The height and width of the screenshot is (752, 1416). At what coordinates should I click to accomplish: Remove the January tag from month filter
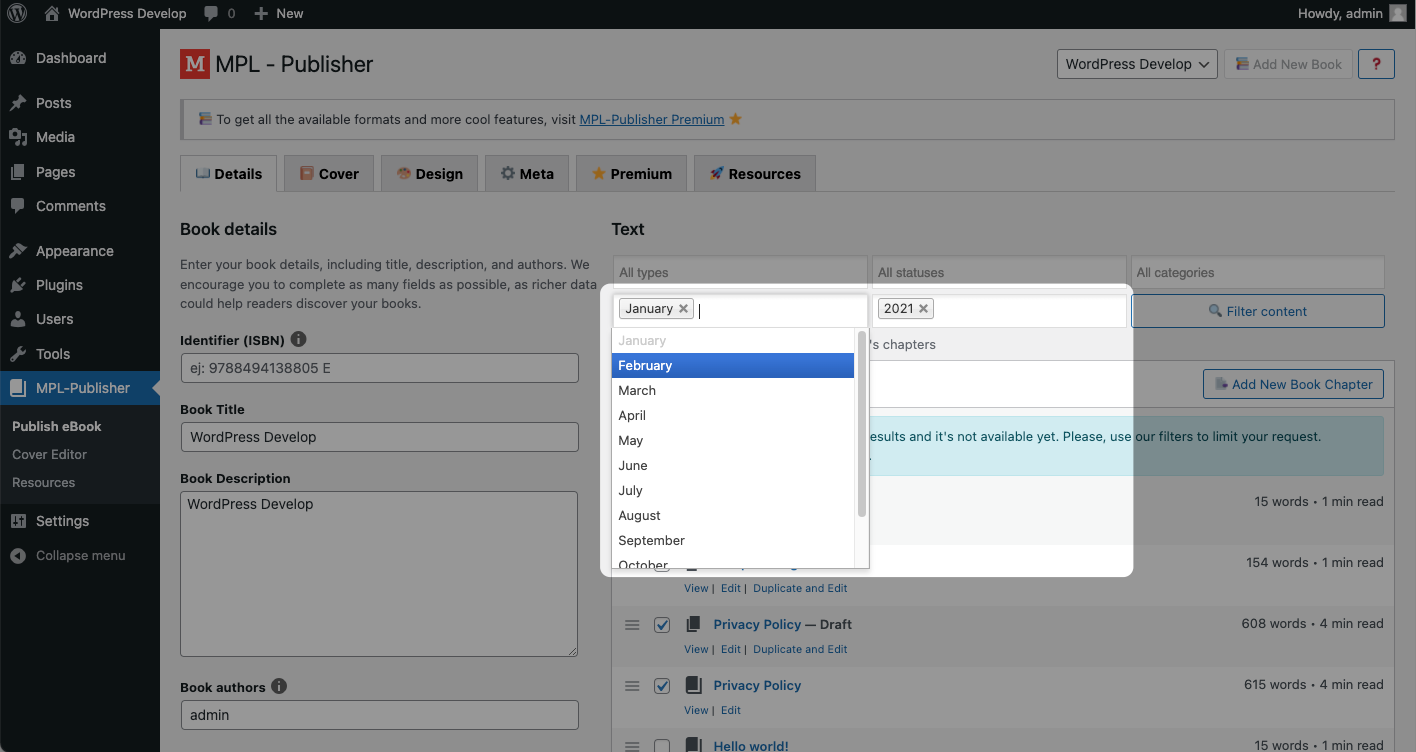coord(683,309)
